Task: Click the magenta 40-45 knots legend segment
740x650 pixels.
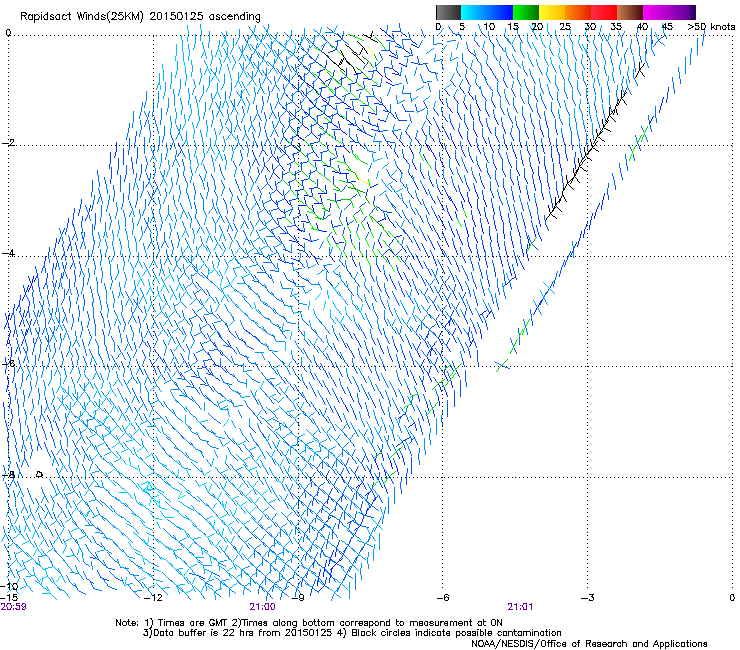Action: pos(656,12)
